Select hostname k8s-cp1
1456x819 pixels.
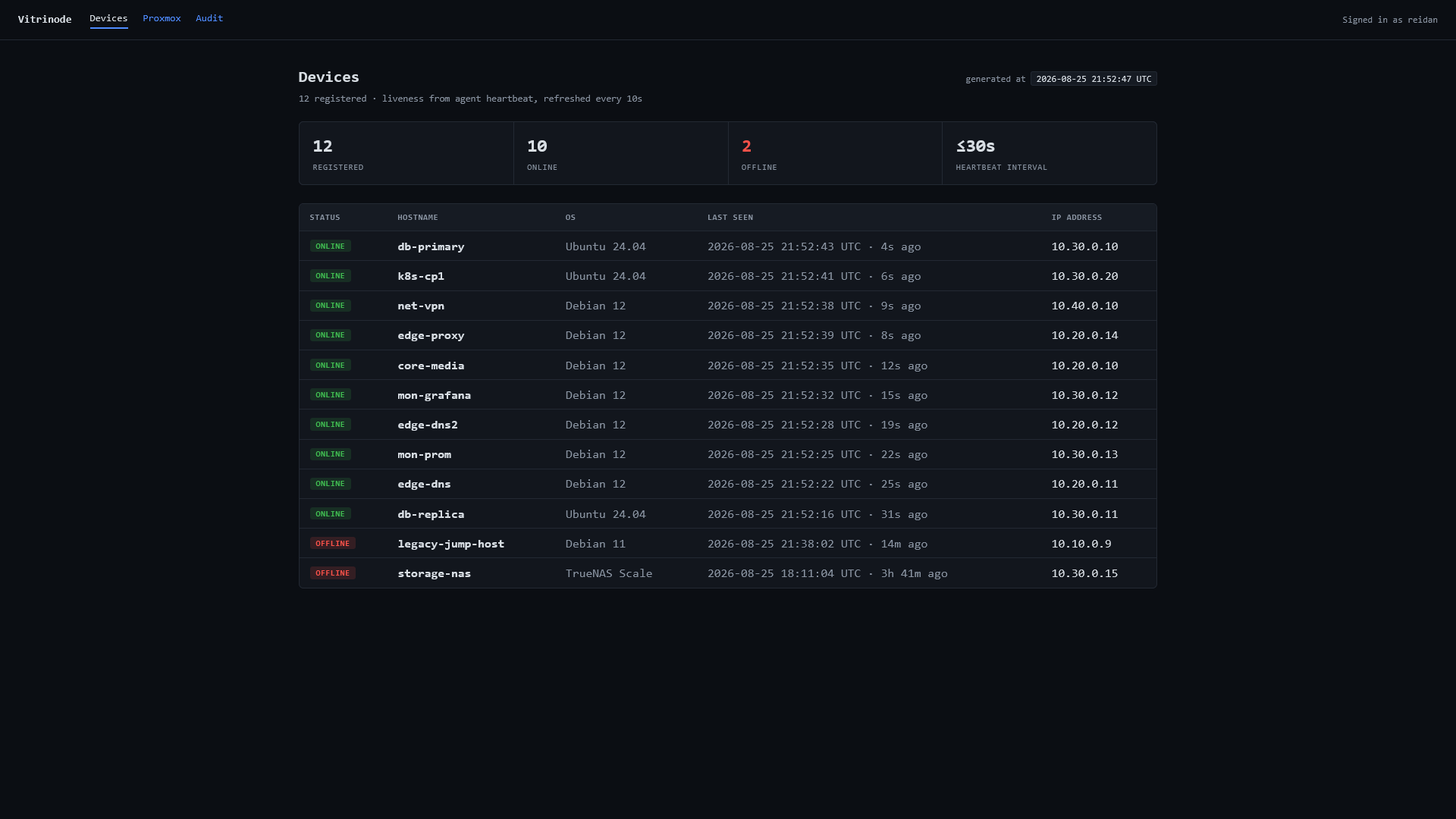click(x=421, y=276)
